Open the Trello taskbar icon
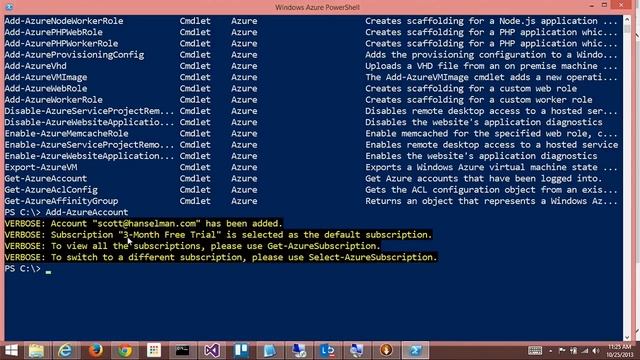Screen dimensions: 640x360 (241, 350)
